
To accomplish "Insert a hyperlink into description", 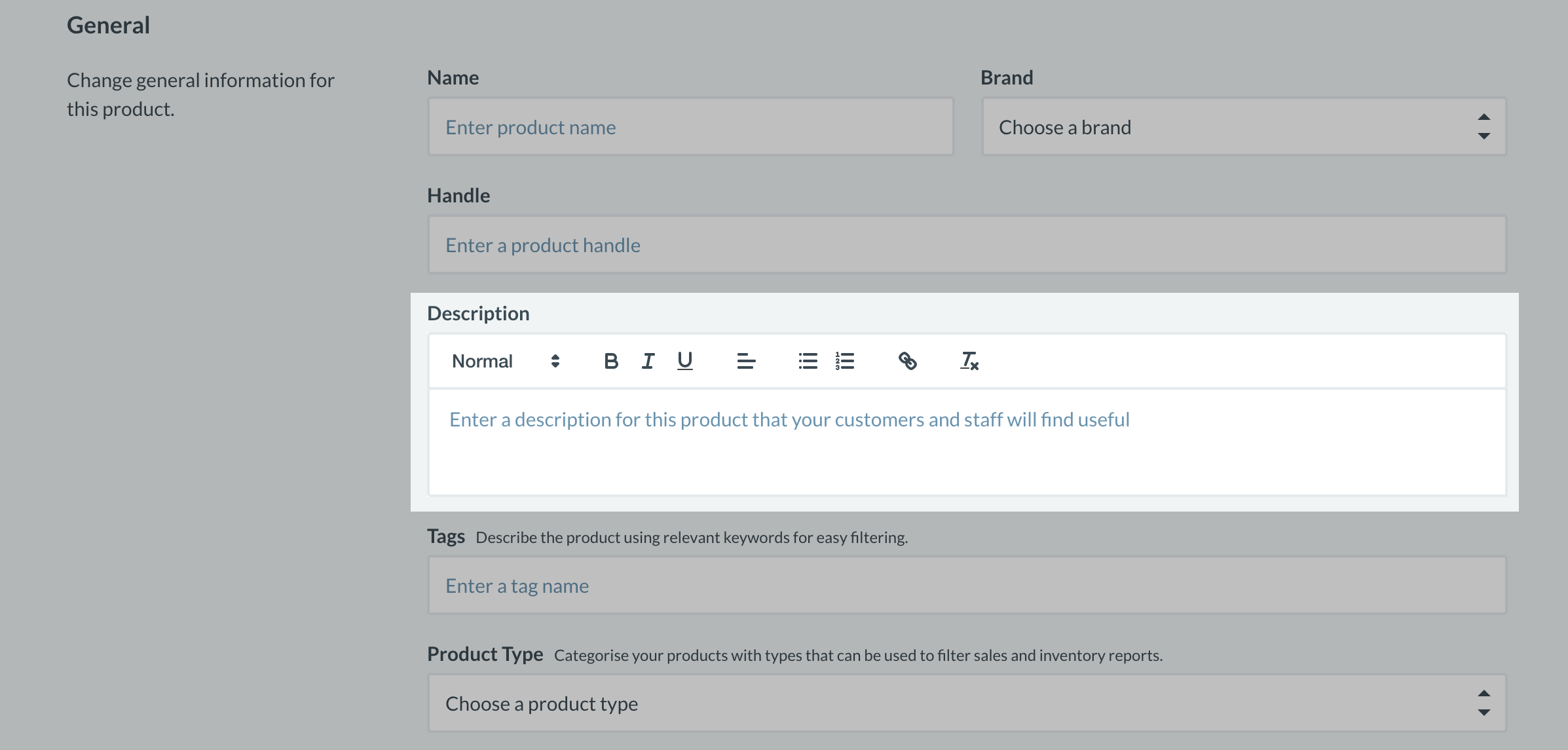I will point(907,361).
